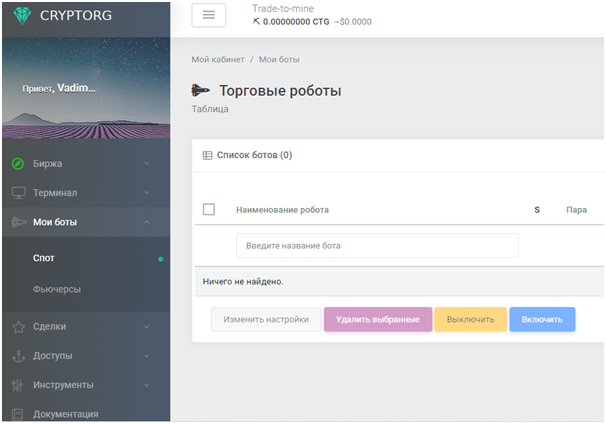Open the Фьючерсы submenu item
The height and width of the screenshot is (424, 606).
57,289
